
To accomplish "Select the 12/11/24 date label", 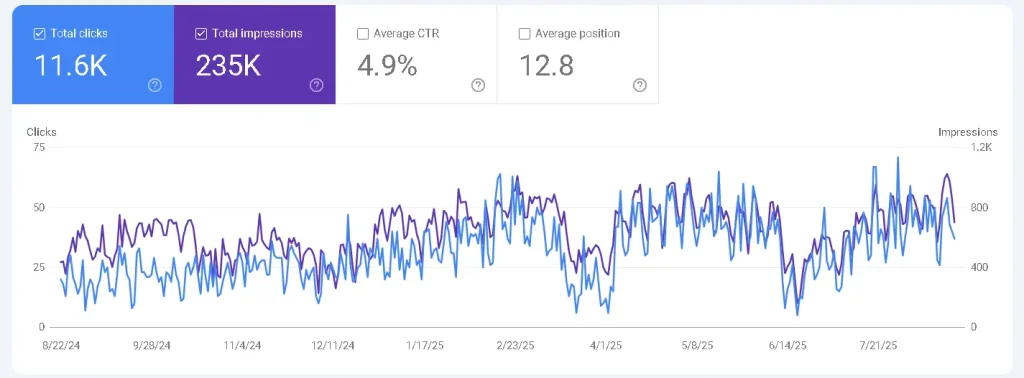I will coord(333,345).
